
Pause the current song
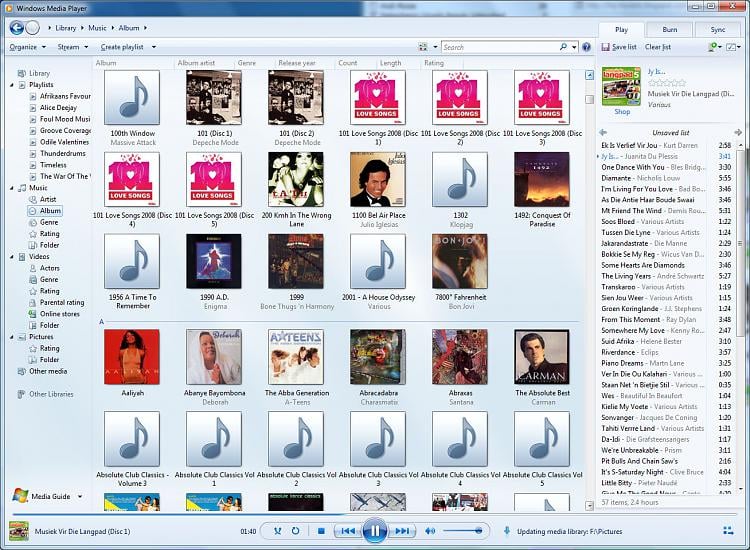pos(375,530)
